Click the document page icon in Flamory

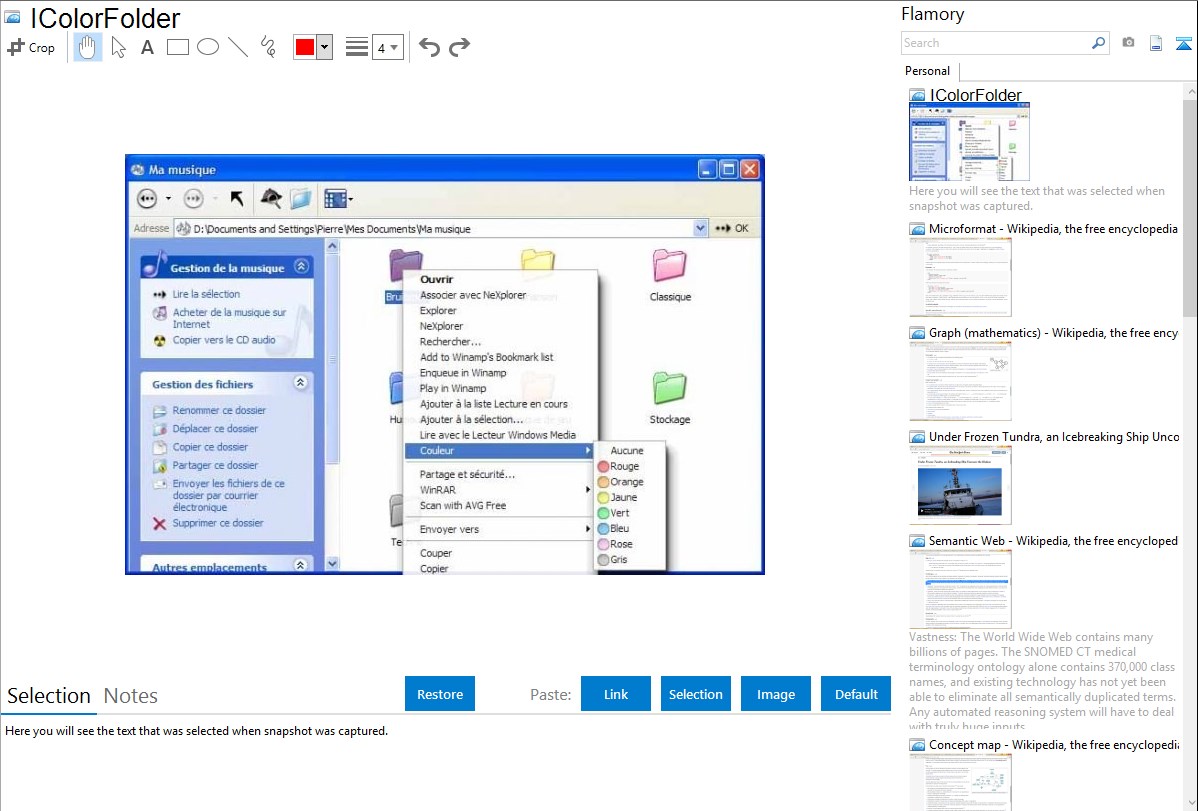[1156, 43]
